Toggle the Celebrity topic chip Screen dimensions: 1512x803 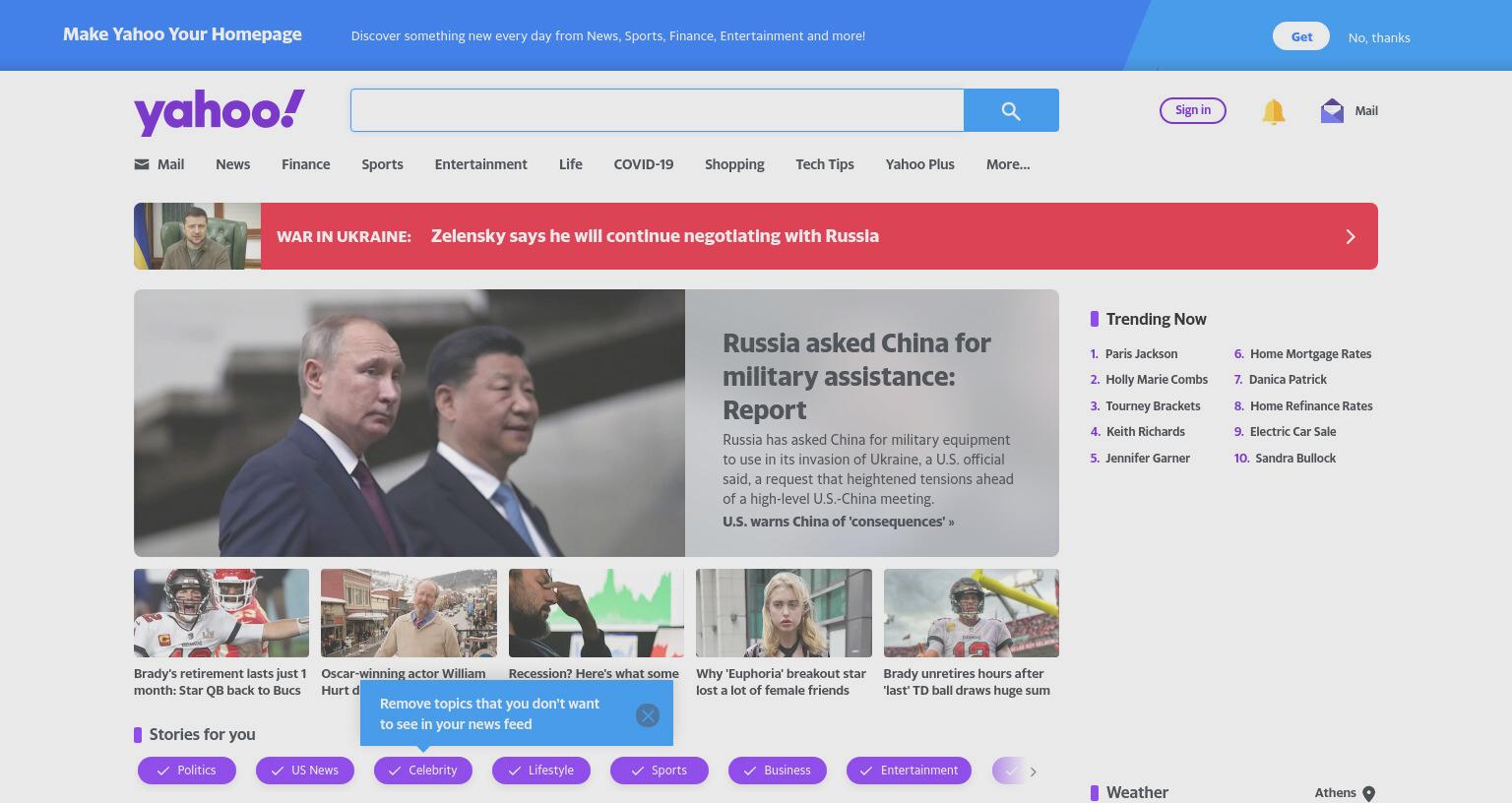[423, 771]
